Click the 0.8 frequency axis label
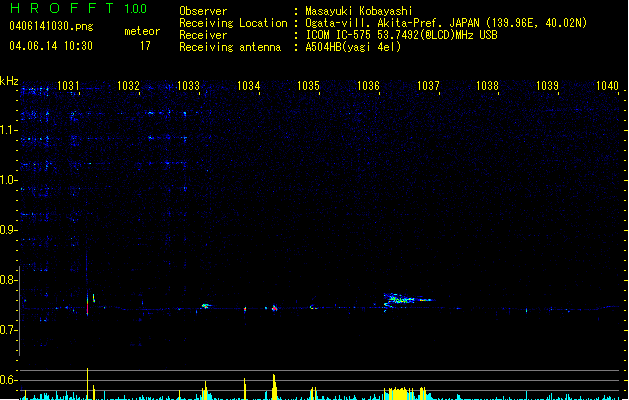 pos(8,280)
